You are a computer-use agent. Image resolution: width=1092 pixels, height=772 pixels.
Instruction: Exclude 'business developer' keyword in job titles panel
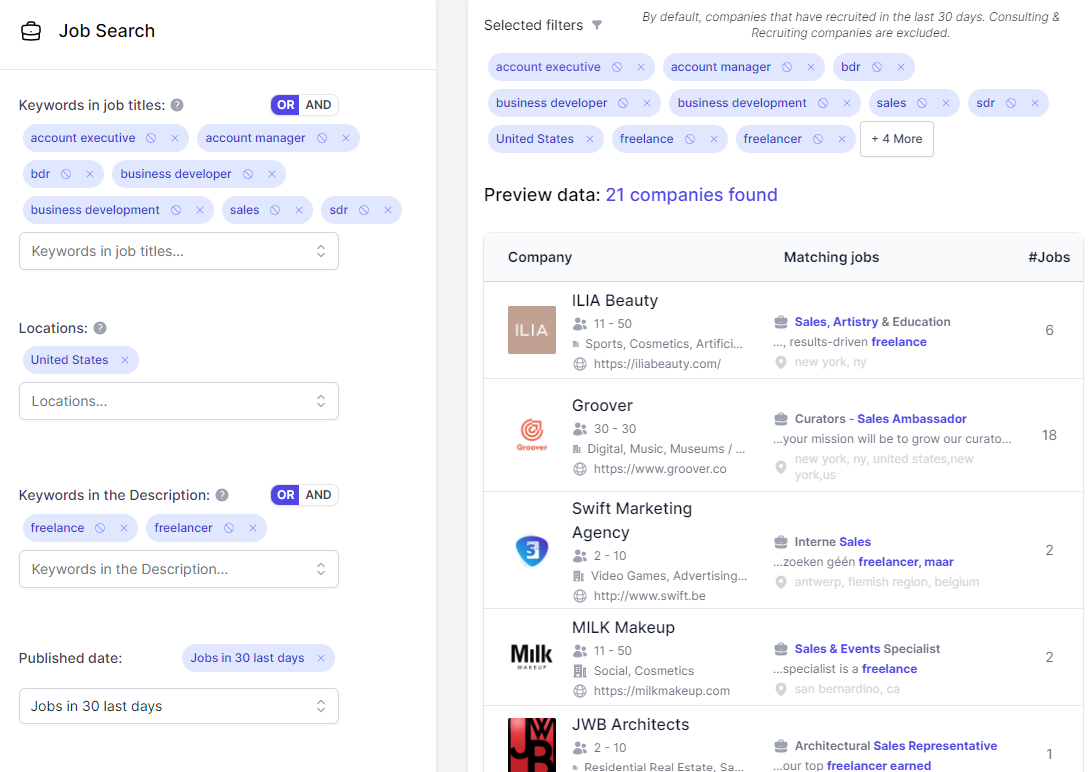(248, 174)
